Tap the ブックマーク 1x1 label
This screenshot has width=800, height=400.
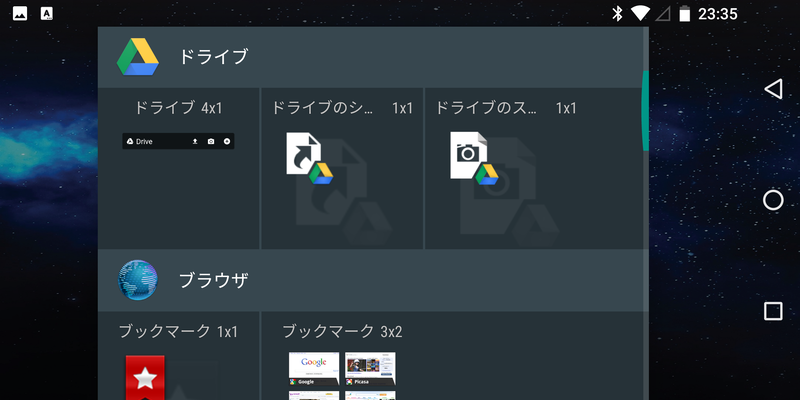[x=178, y=332]
